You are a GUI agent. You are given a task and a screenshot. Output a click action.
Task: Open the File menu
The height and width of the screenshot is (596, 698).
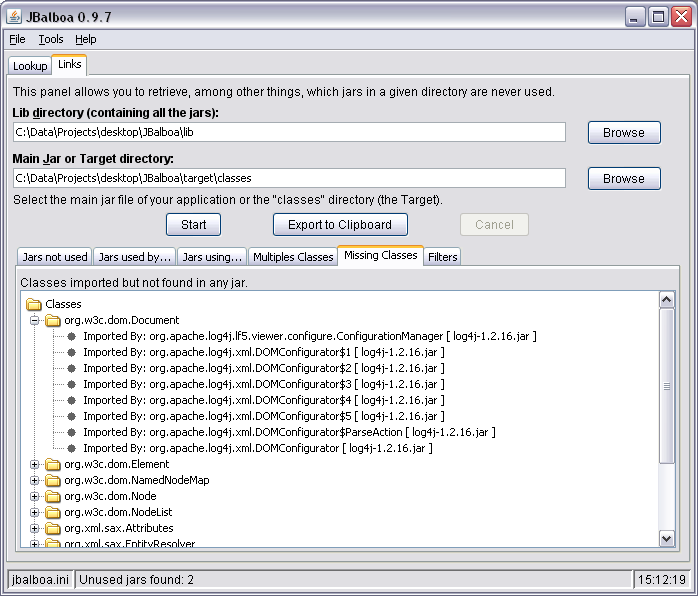pos(17,40)
